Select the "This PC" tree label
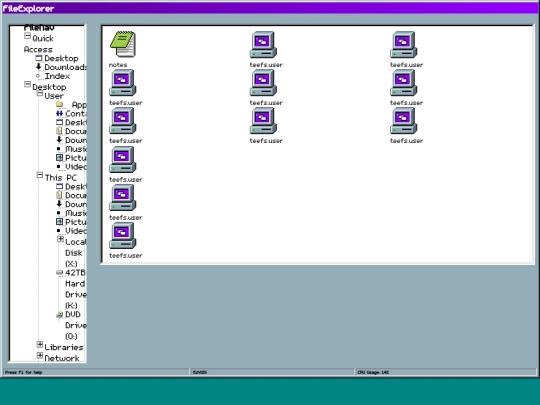The width and height of the screenshot is (540, 405). [x=61, y=178]
